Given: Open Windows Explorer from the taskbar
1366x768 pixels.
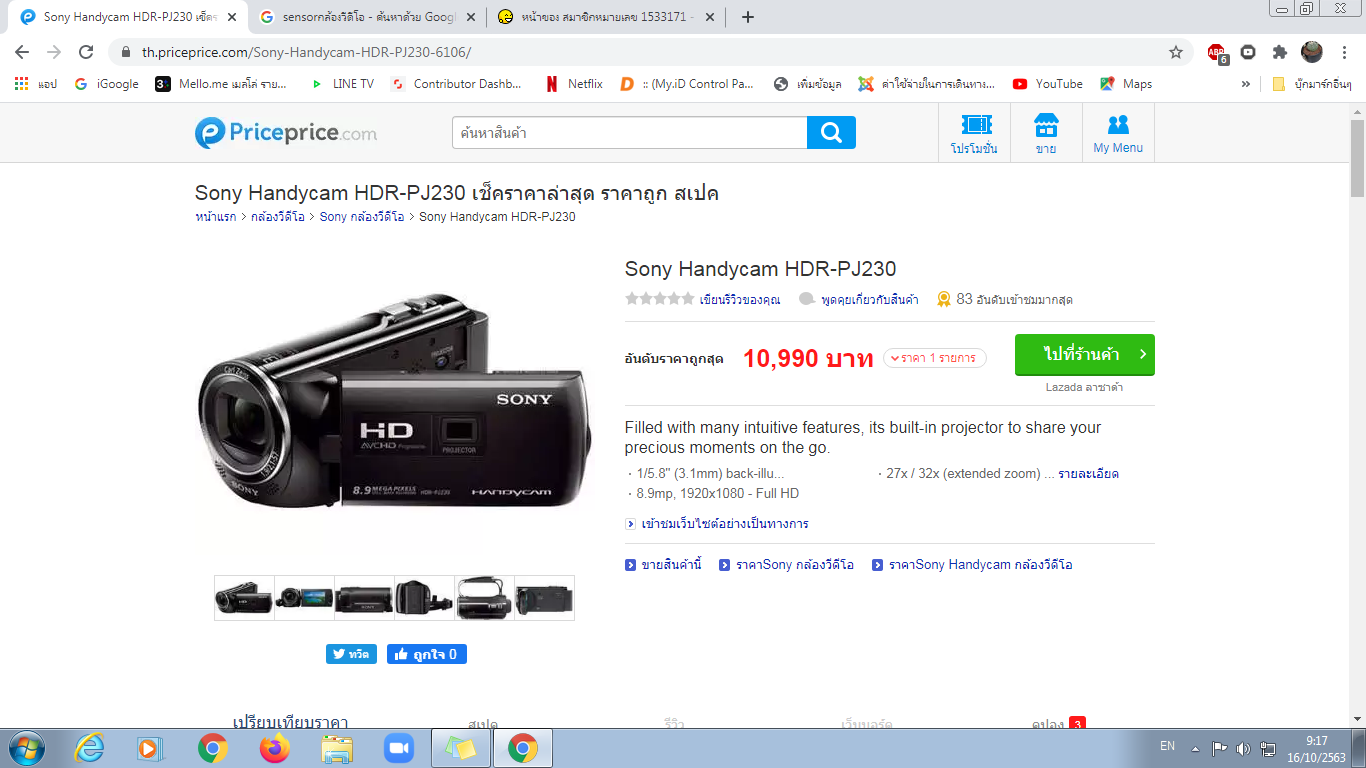Looking at the screenshot, I should 337,748.
